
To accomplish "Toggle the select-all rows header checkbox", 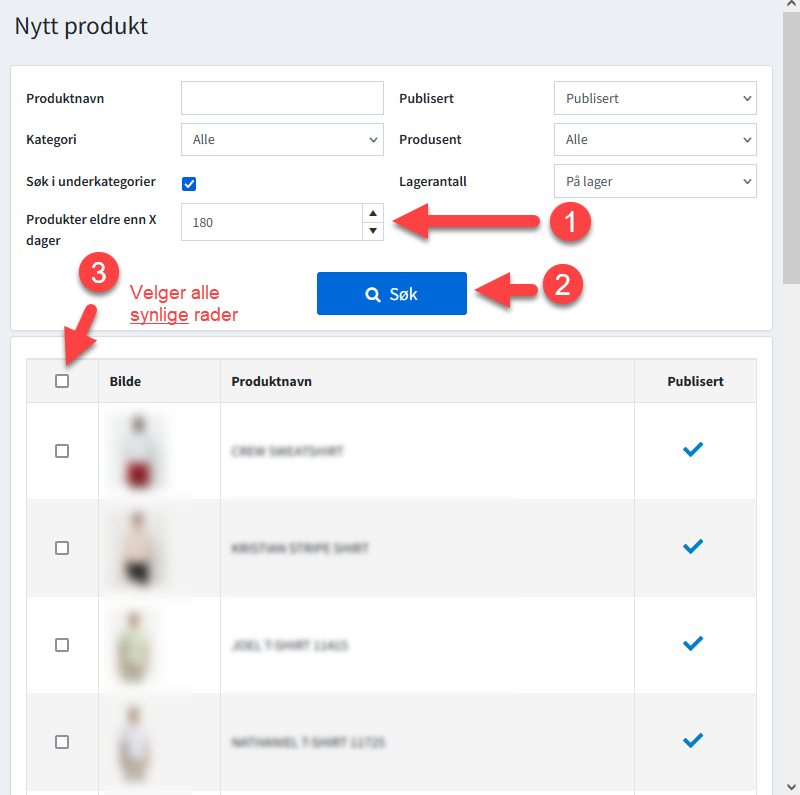I will 62,381.
